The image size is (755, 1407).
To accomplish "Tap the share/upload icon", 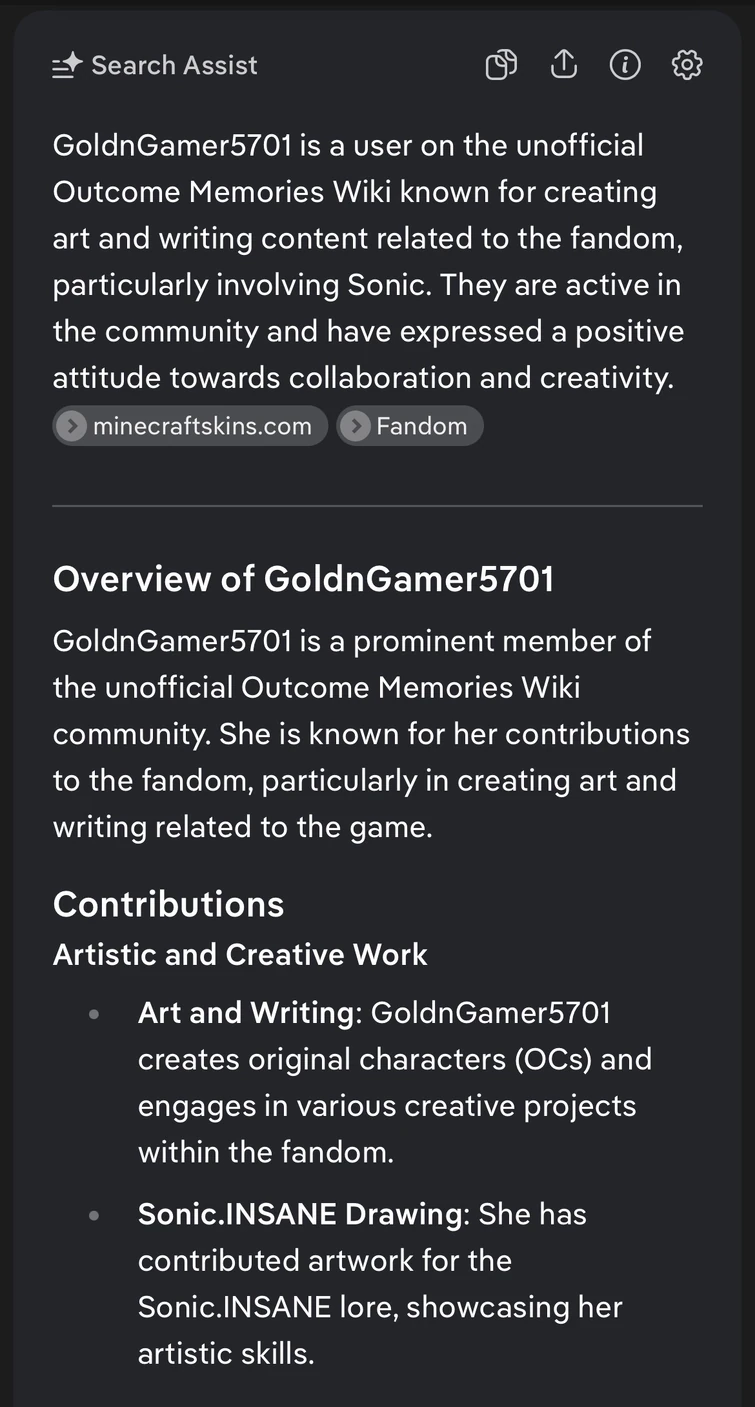I will 564,65.
